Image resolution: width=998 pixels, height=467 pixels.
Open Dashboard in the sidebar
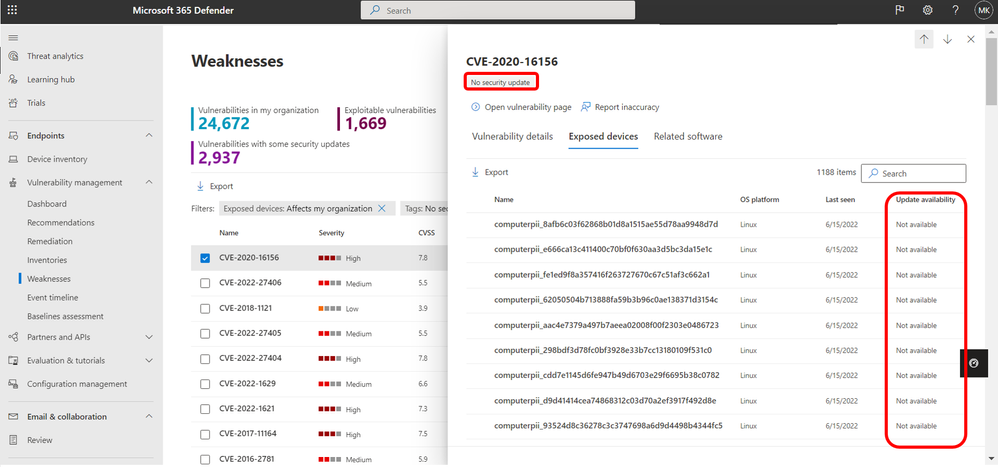(47, 204)
